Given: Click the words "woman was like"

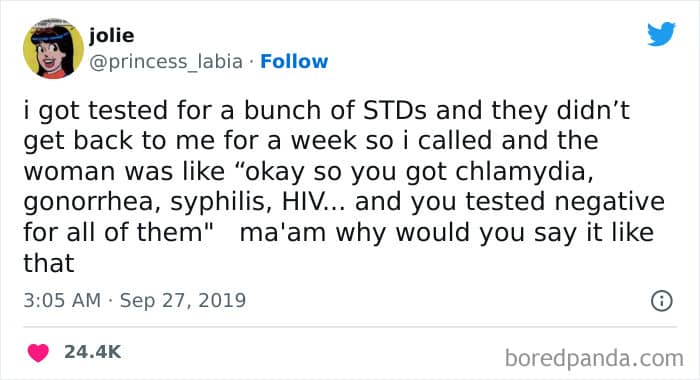Looking at the screenshot, I should coord(124,171).
